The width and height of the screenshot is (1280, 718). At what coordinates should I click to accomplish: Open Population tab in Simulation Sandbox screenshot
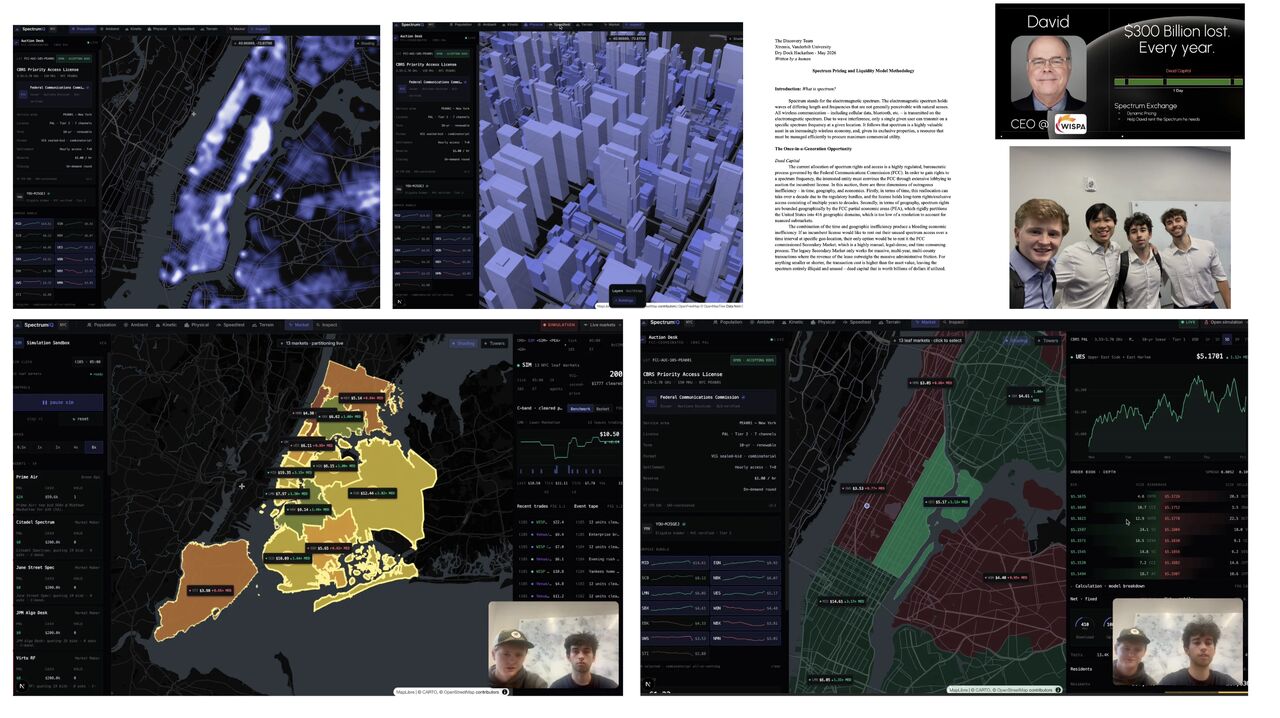click(x=101, y=325)
